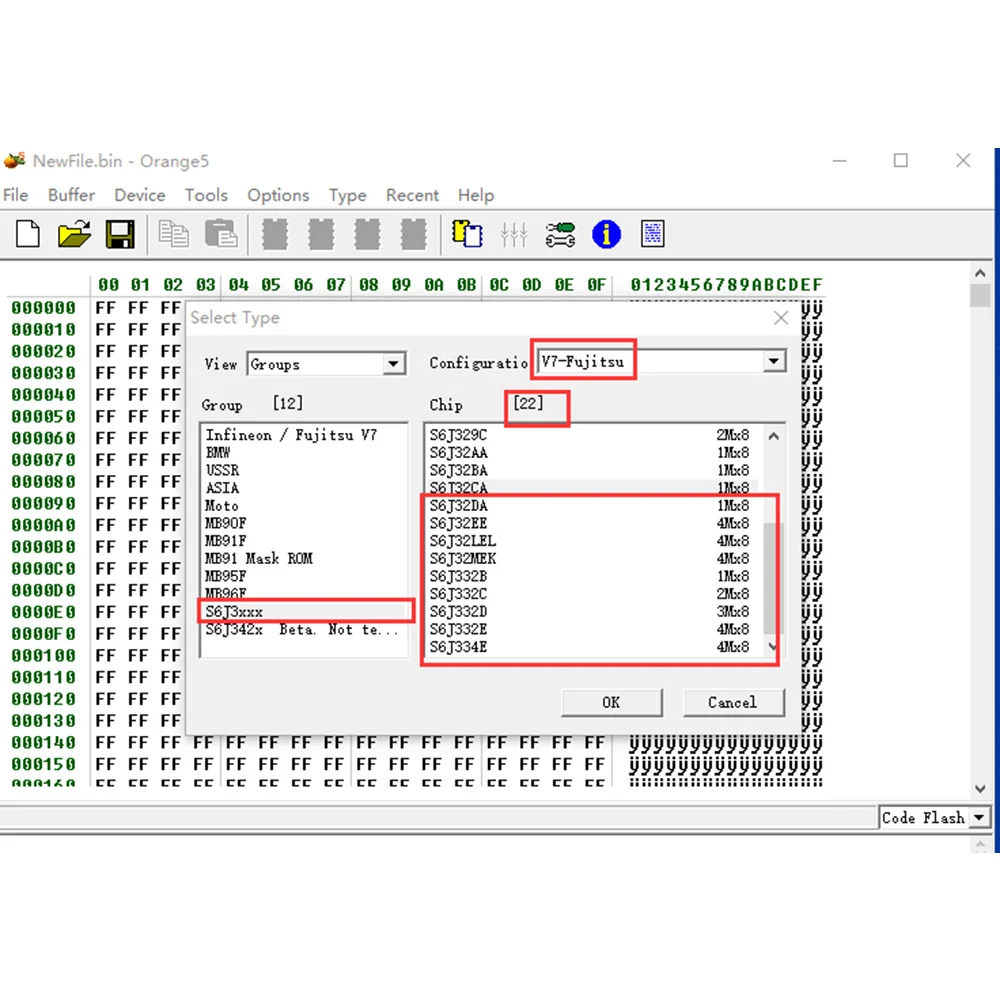Click the yellow chip select type icon

point(467,235)
